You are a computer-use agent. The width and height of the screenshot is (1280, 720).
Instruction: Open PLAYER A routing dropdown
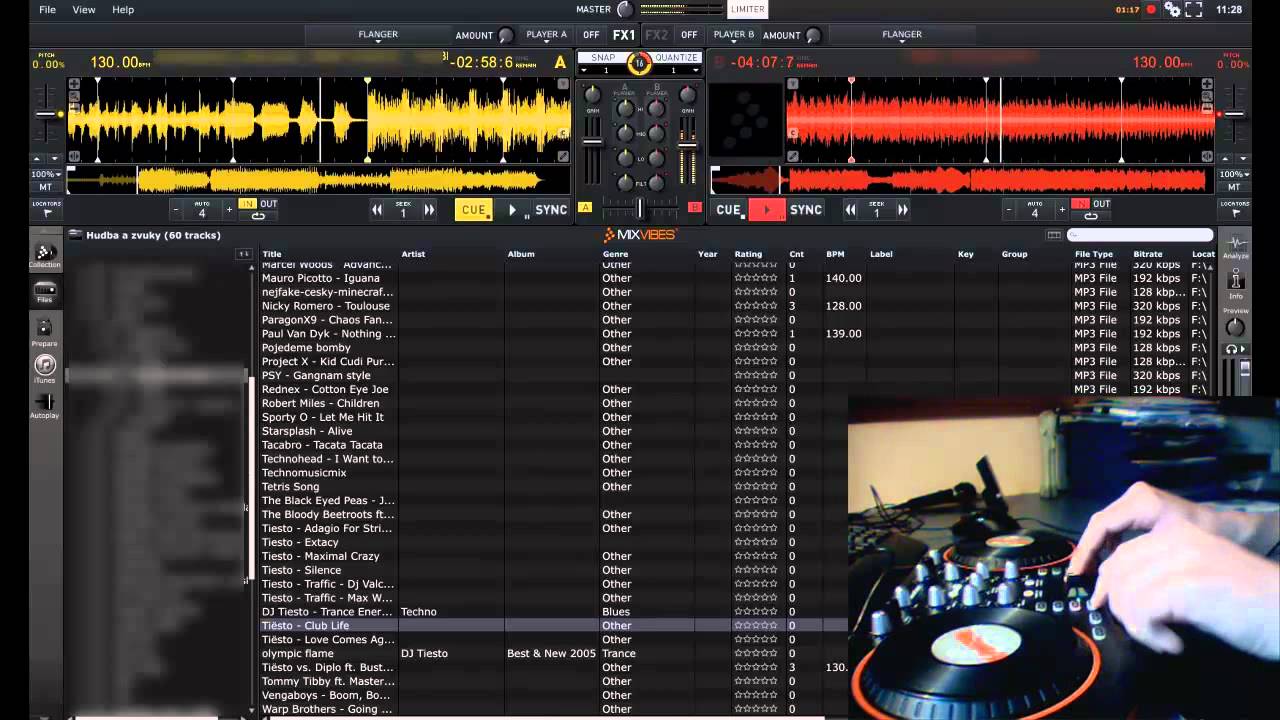(x=546, y=35)
